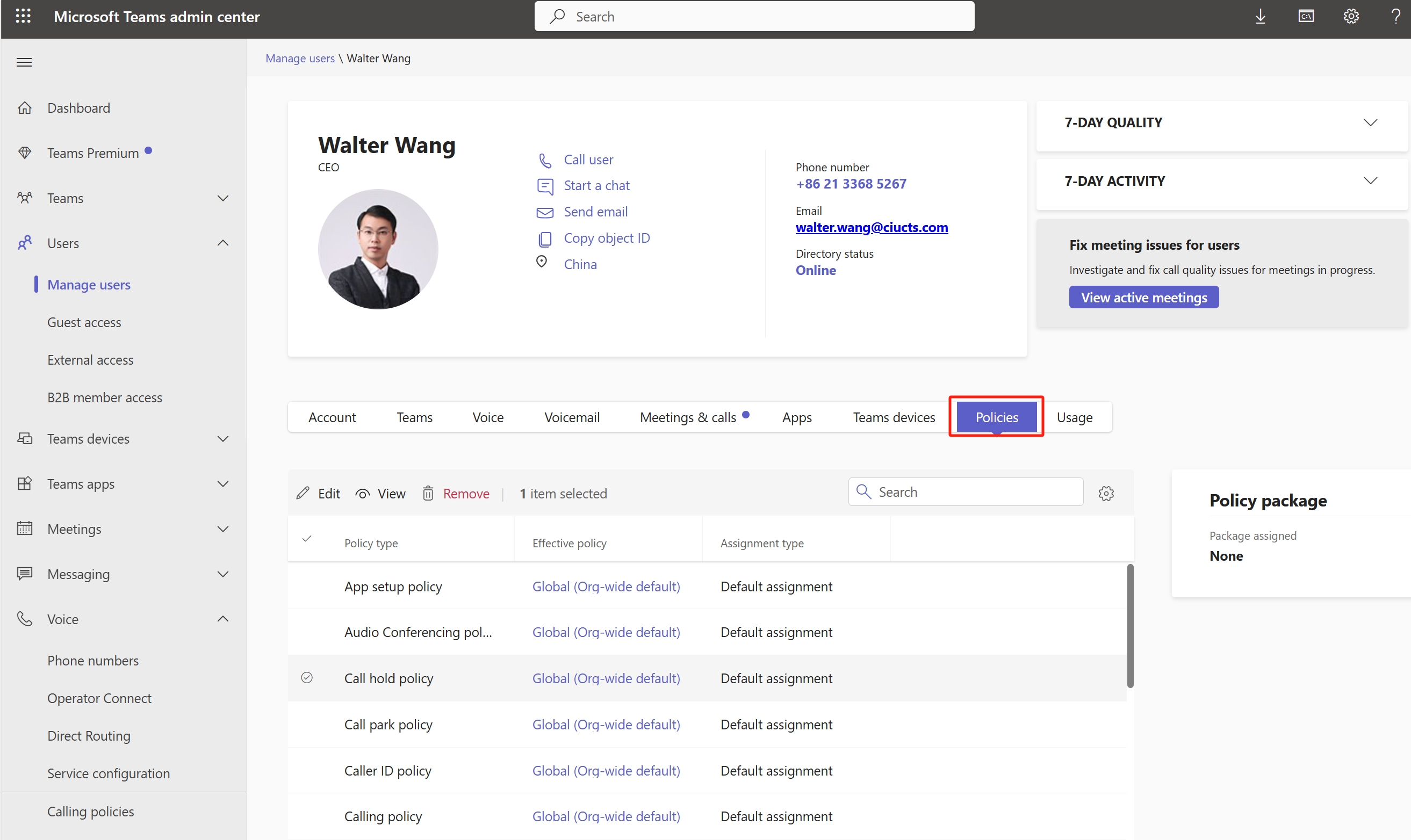Open the Guest access sidebar link
Image resolution: width=1411 pixels, height=840 pixels.
coord(84,322)
